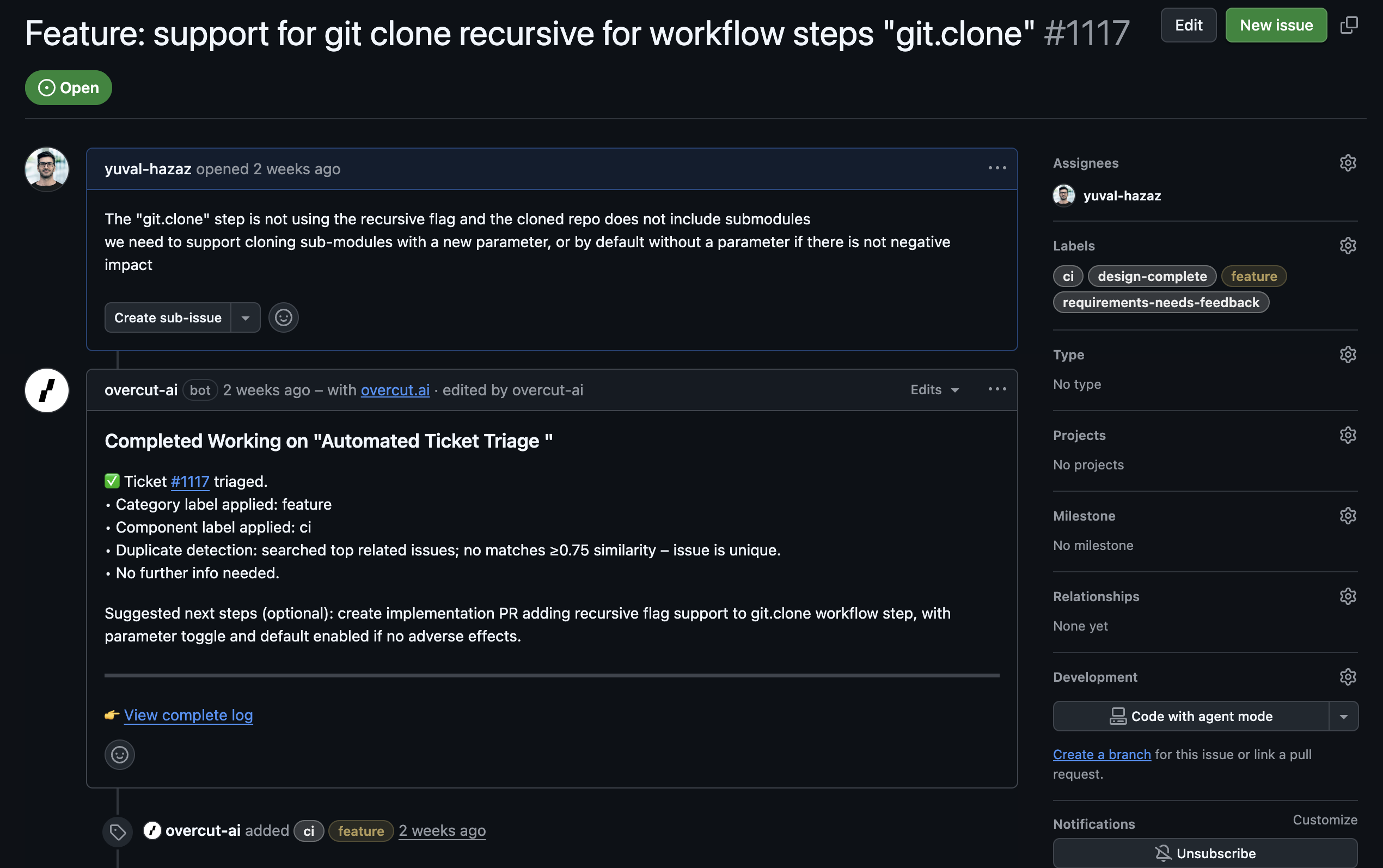Viewport: 1383px width, 868px height.
Task: Open the Development gear settings
Action: tap(1348, 677)
